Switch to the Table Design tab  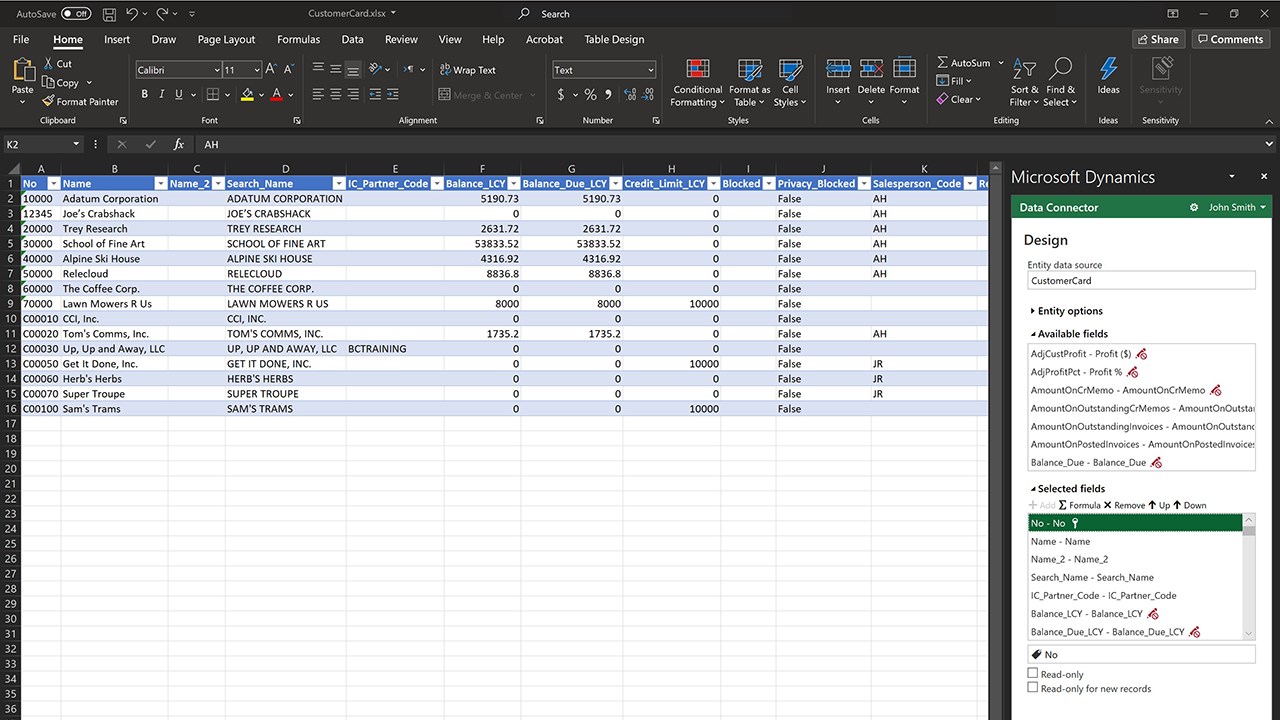[x=614, y=39]
